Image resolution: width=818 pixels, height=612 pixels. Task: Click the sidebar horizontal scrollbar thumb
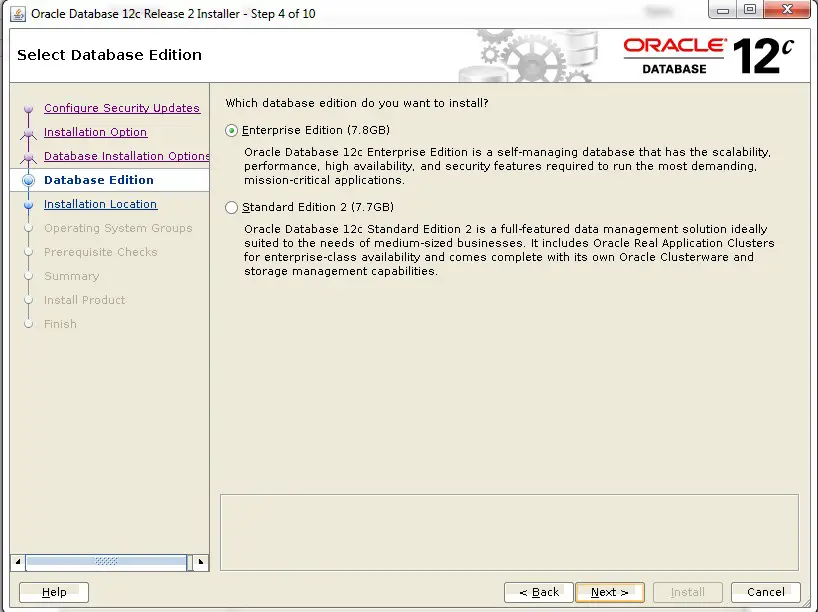coord(106,562)
